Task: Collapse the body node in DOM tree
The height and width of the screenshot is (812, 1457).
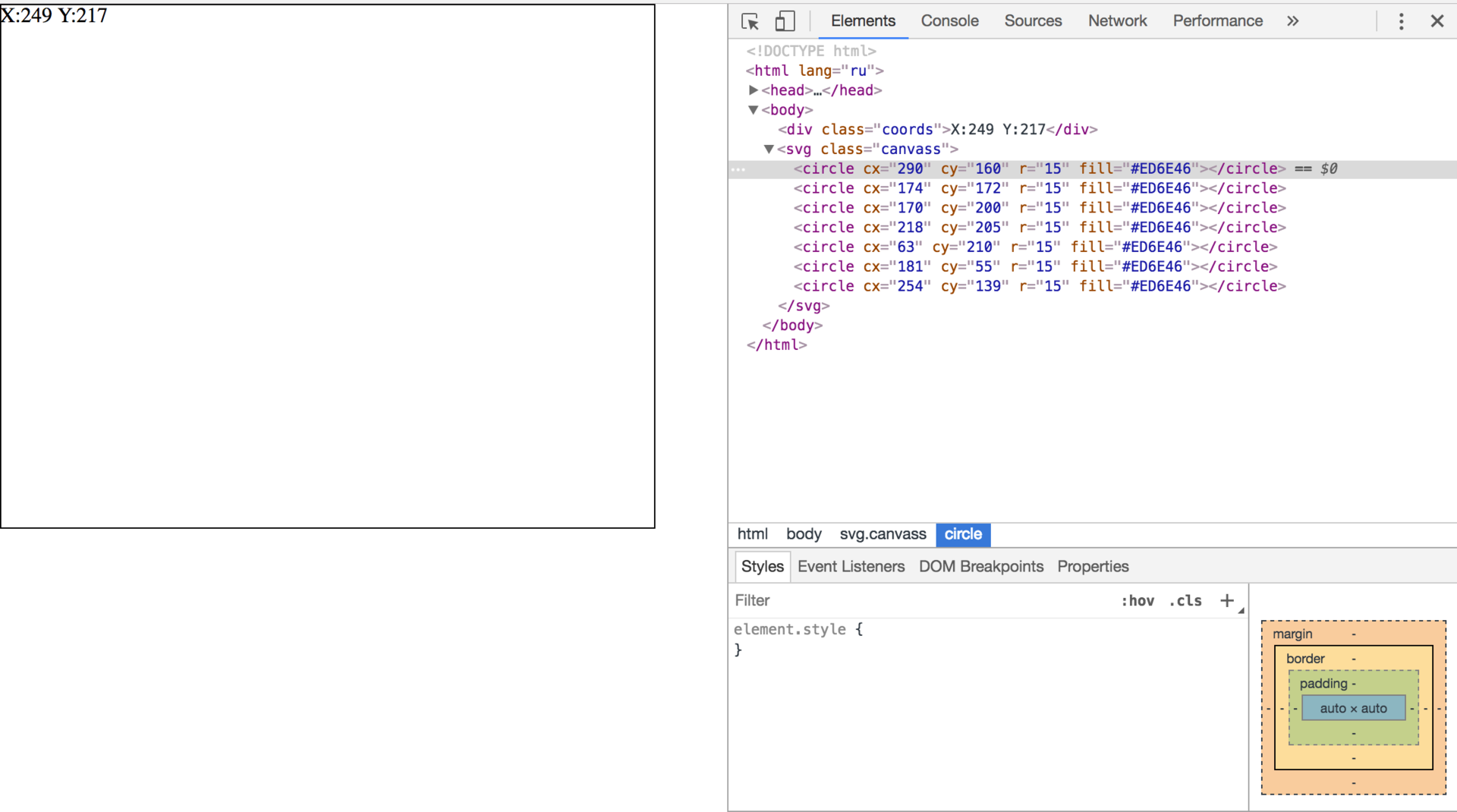Action: (x=753, y=110)
